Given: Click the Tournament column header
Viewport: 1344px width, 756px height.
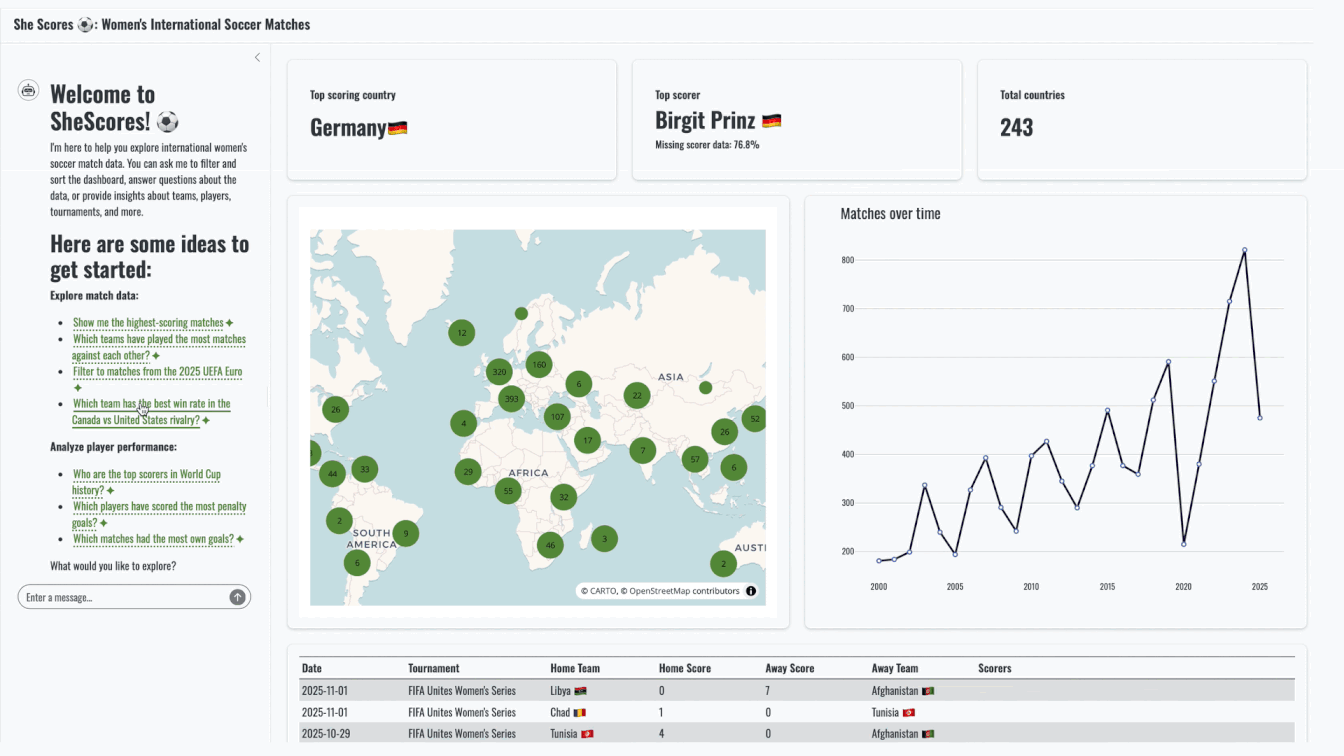Looking at the screenshot, I should [x=433, y=668].
